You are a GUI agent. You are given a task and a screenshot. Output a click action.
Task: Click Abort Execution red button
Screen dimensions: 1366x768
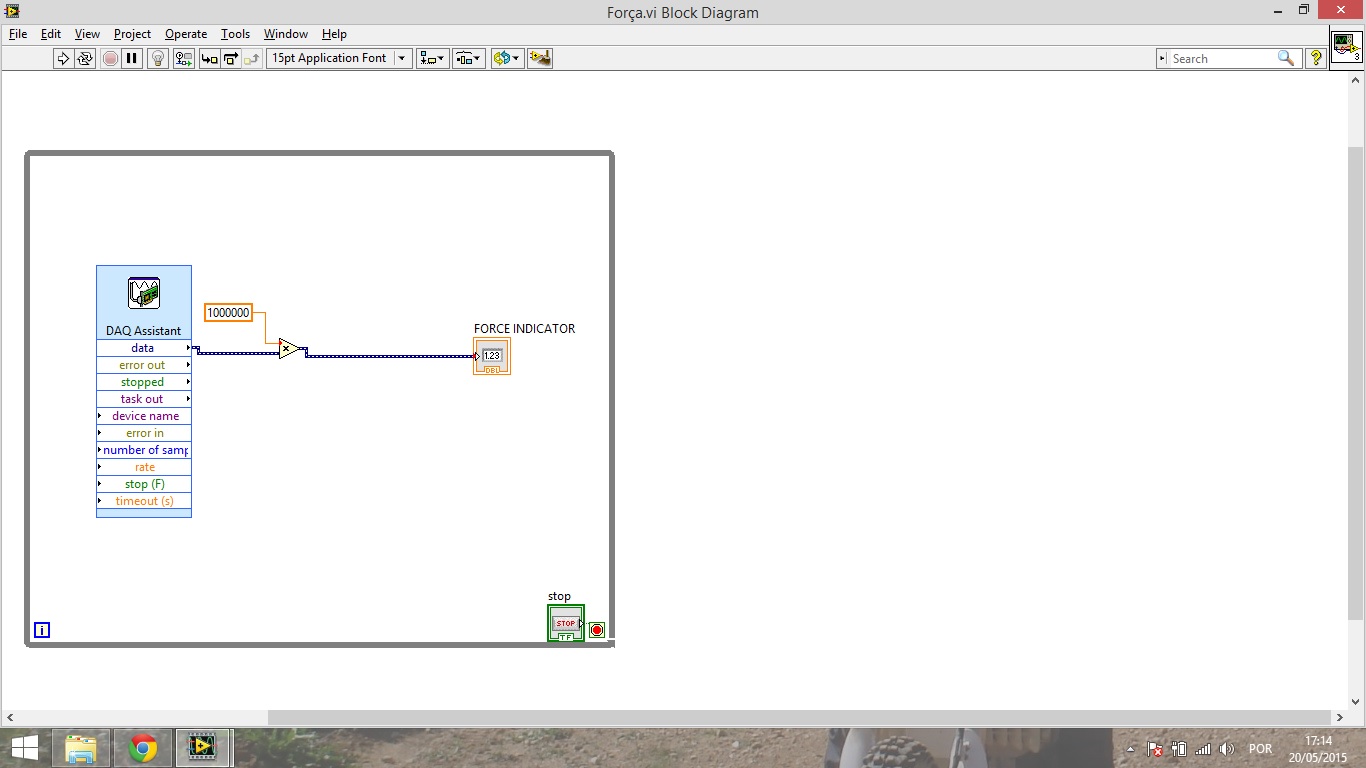(110, 58)
